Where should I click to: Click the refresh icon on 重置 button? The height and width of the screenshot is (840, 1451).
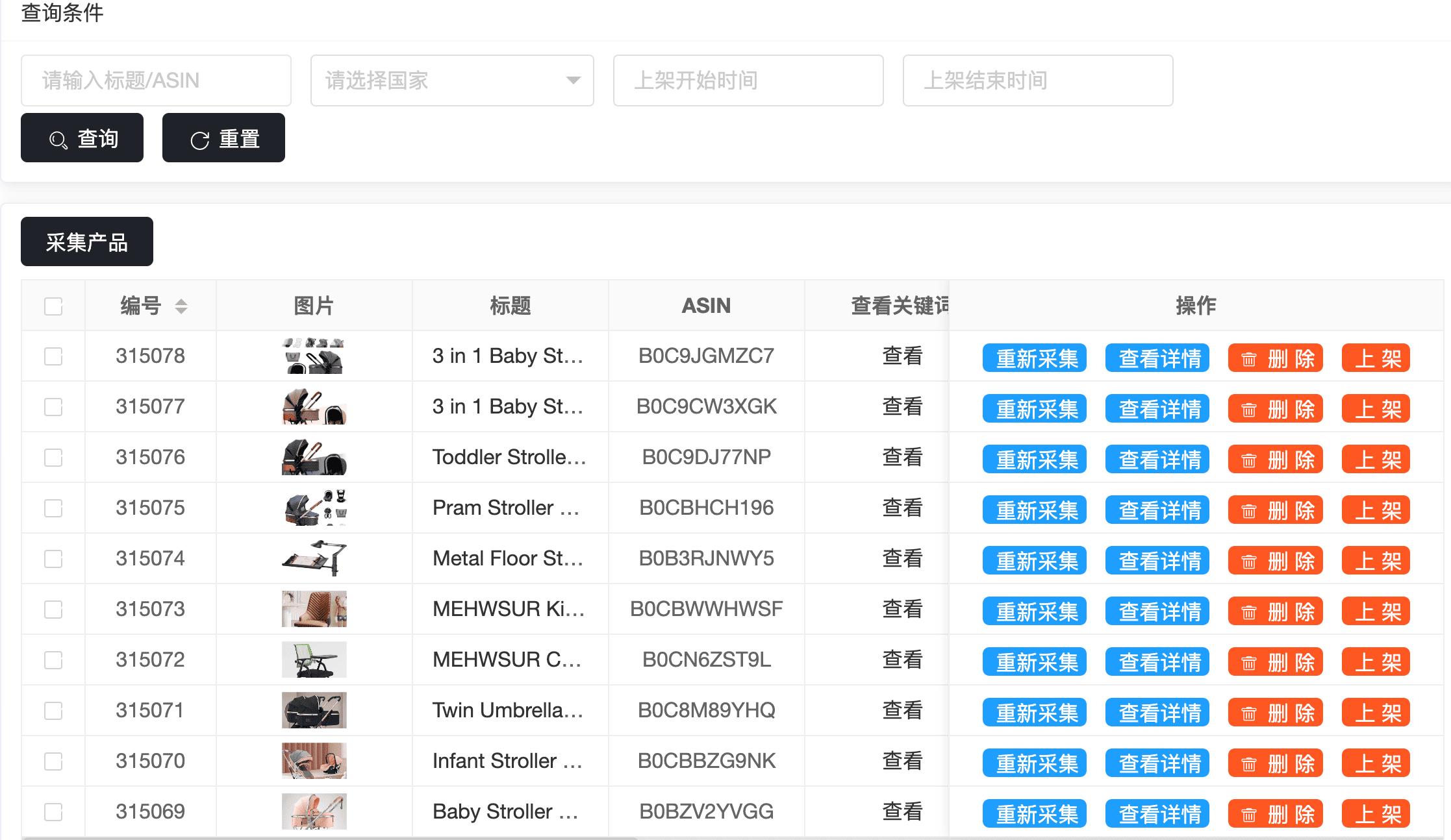[199, 140]
